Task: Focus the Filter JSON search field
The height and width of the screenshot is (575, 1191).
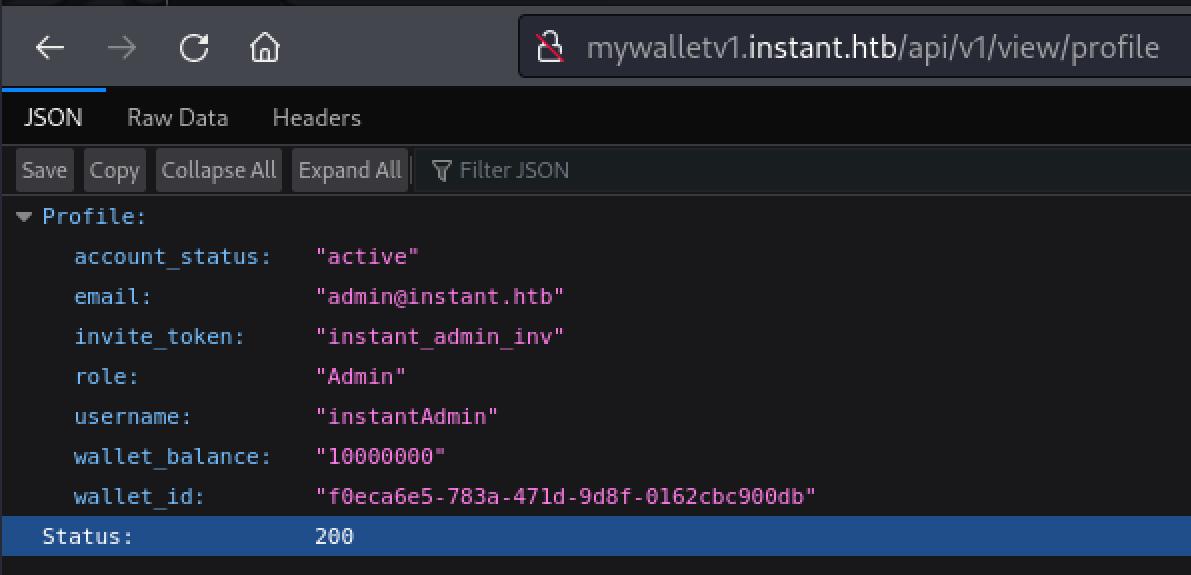Action: [600, 171]
